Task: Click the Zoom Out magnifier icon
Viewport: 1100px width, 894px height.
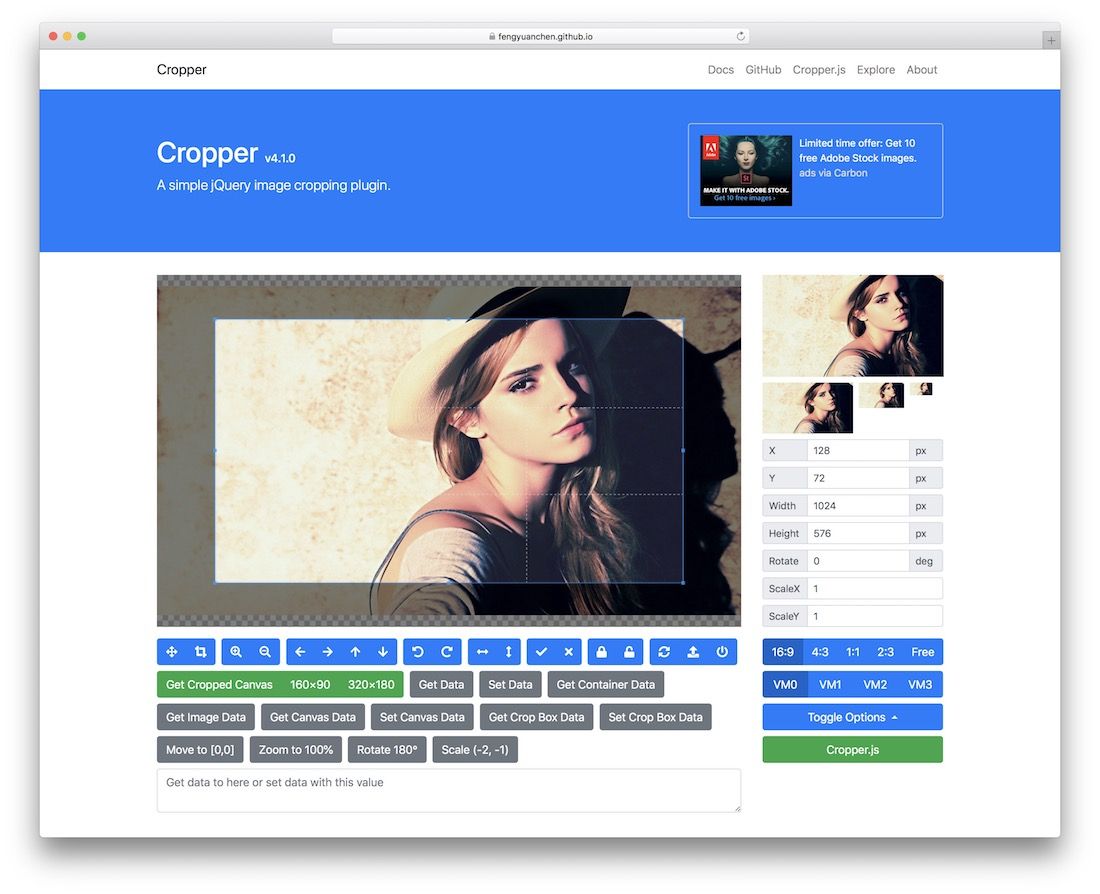Action: pyautogui.click(x=265, y=652)
